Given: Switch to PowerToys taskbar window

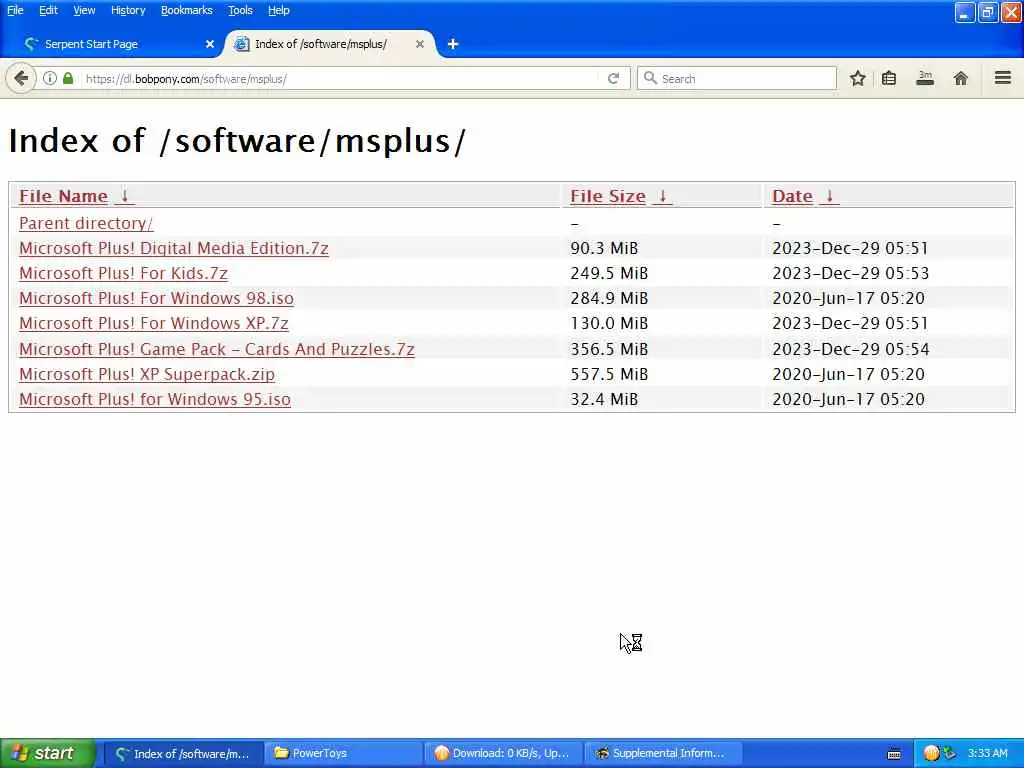Looking at the screenshot, I should pos(344,754).
